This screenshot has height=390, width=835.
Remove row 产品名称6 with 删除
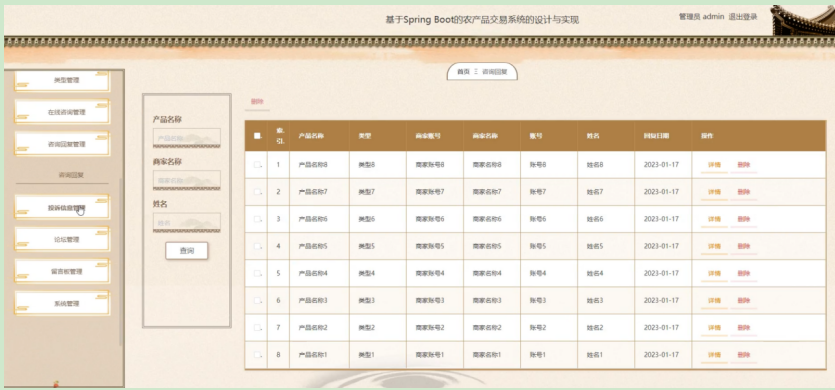point(743,219)
